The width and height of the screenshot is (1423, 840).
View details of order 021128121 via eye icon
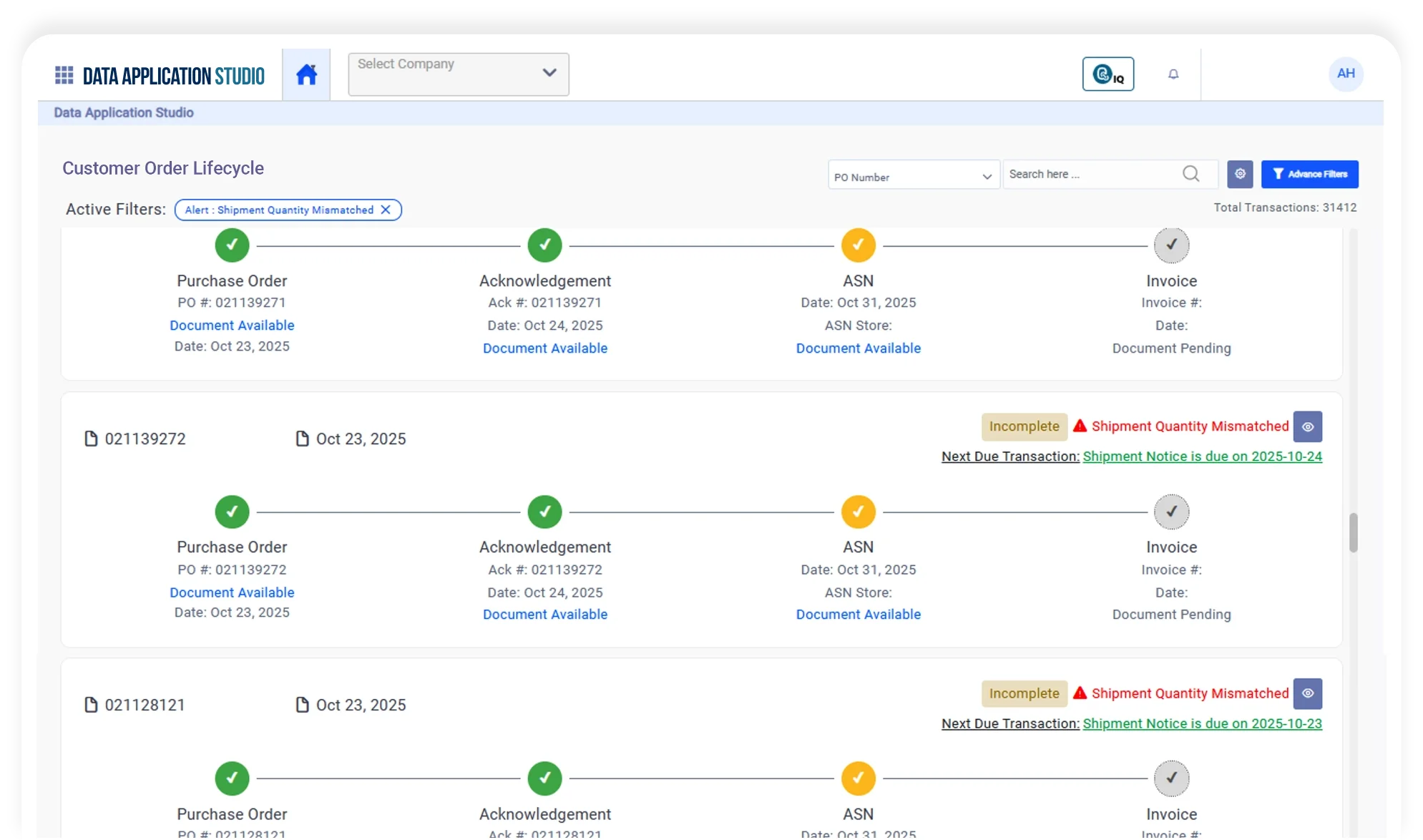click(x=1307, y=693)
